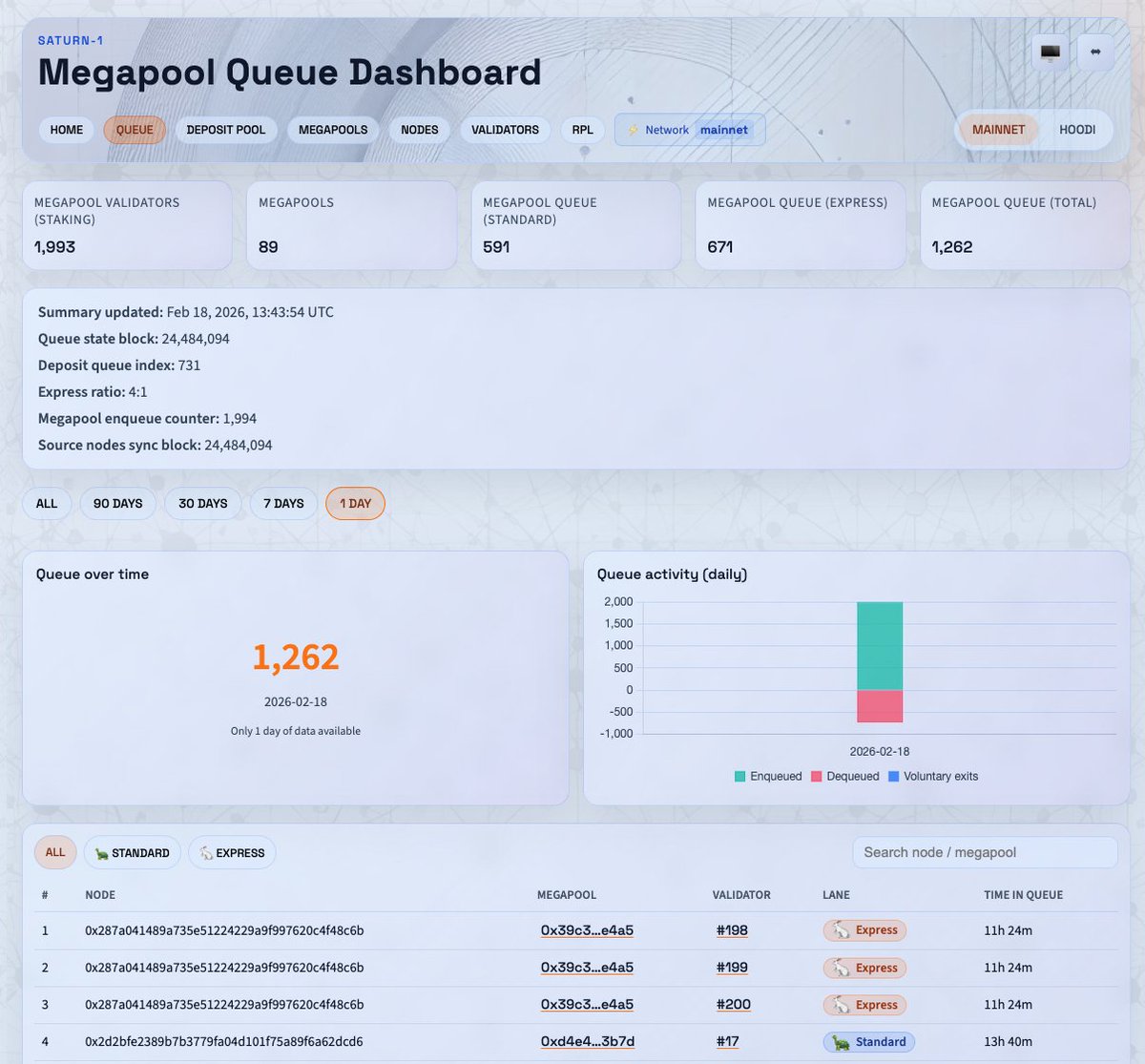
Task: Open validator #198 link
Action: tap(732, 930)
